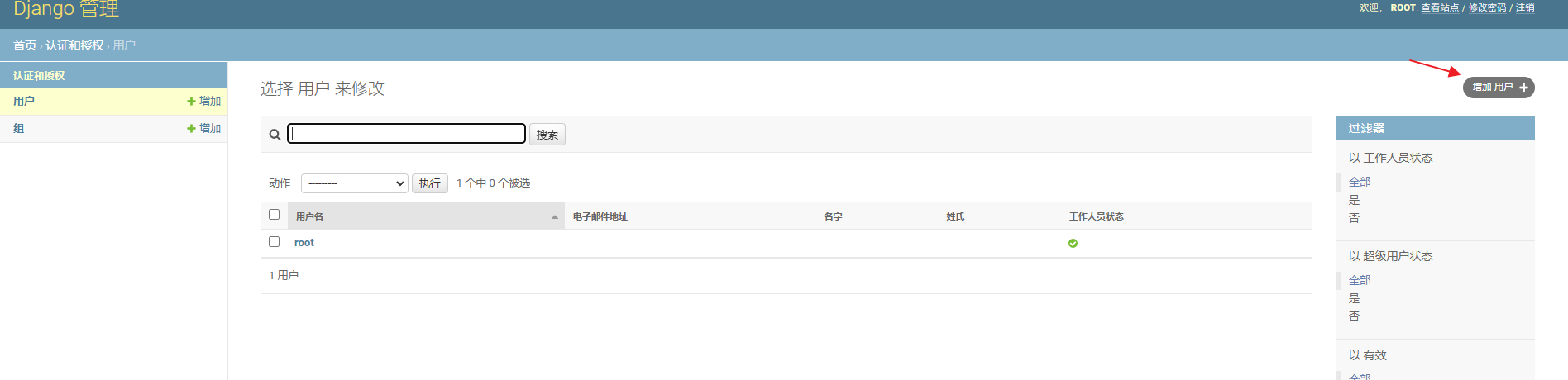The width and height of the screenshot is (1568, 380).
Task: Check the checkbox for root user
Action: click(275, 242)
